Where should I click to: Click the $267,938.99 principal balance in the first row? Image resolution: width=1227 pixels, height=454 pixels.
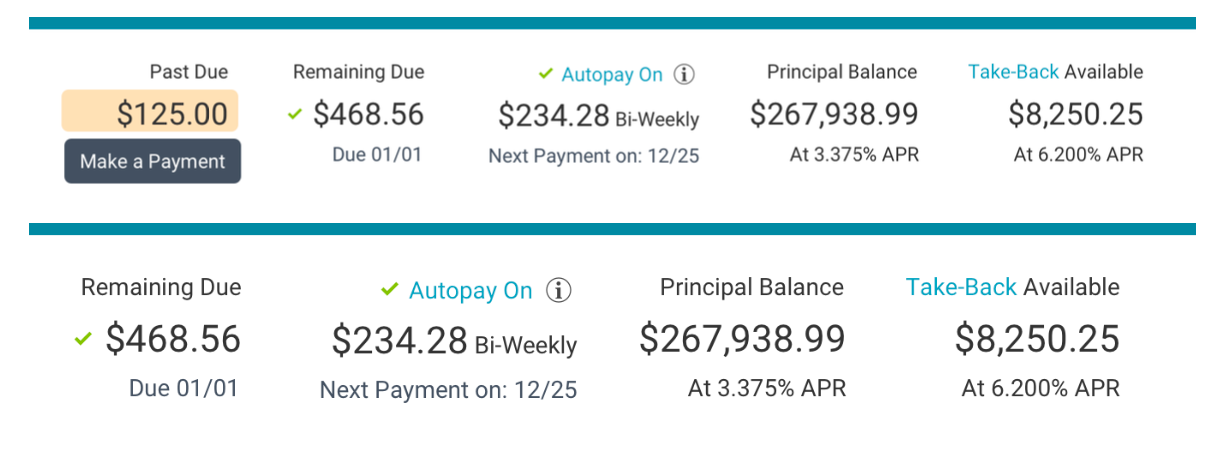(834, 114)
